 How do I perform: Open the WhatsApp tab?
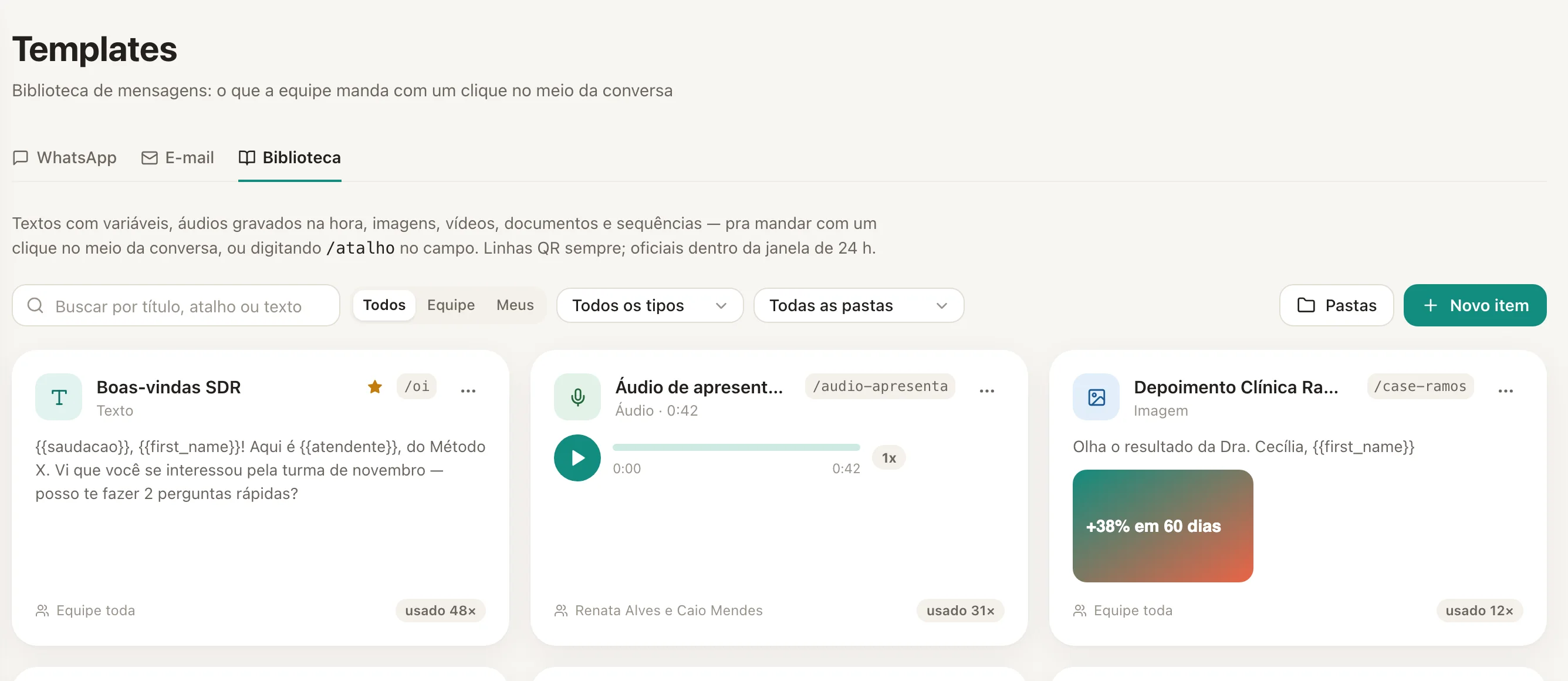click(x=65, y=158)
